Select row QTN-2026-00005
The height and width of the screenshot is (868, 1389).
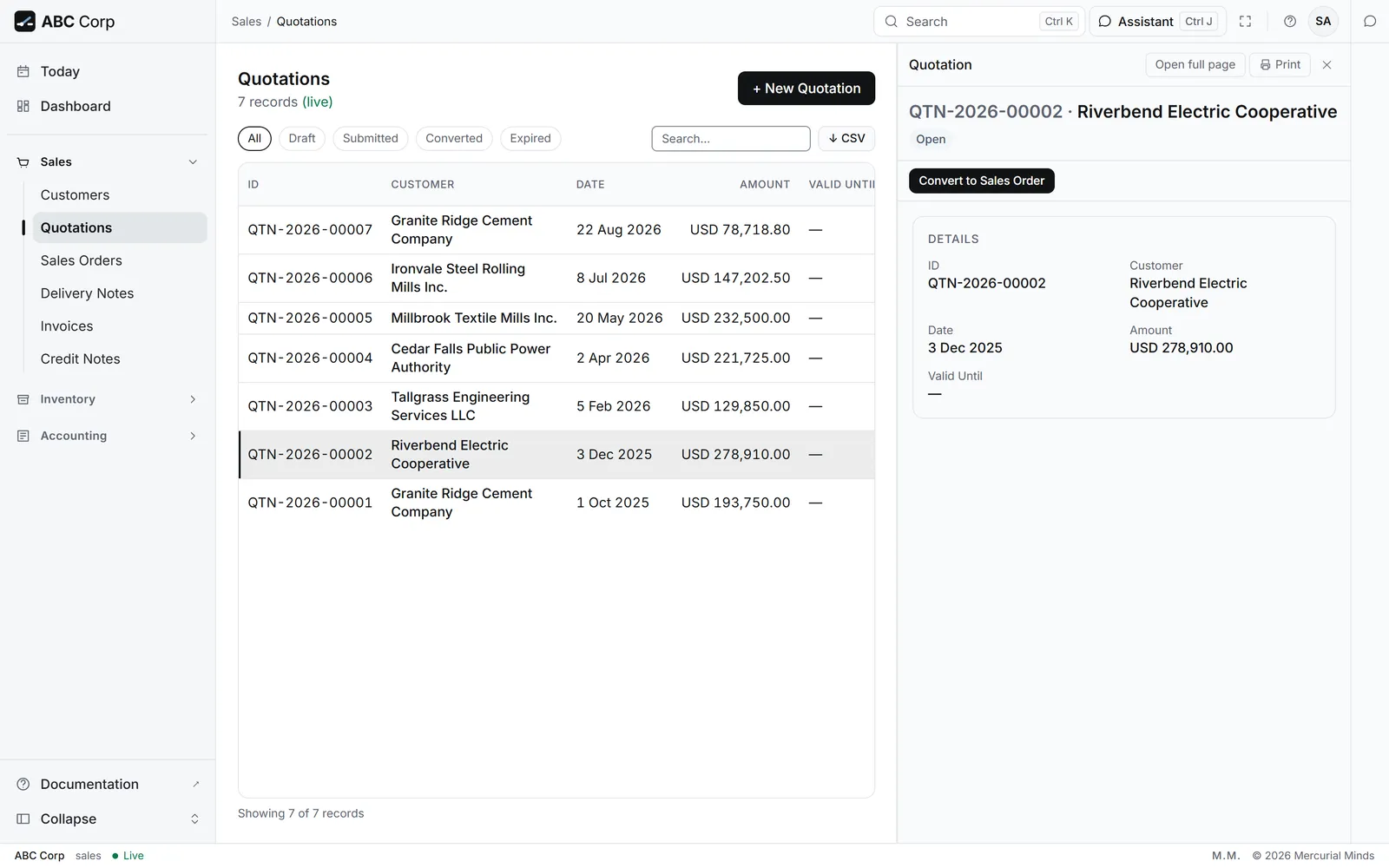point(556,319)
